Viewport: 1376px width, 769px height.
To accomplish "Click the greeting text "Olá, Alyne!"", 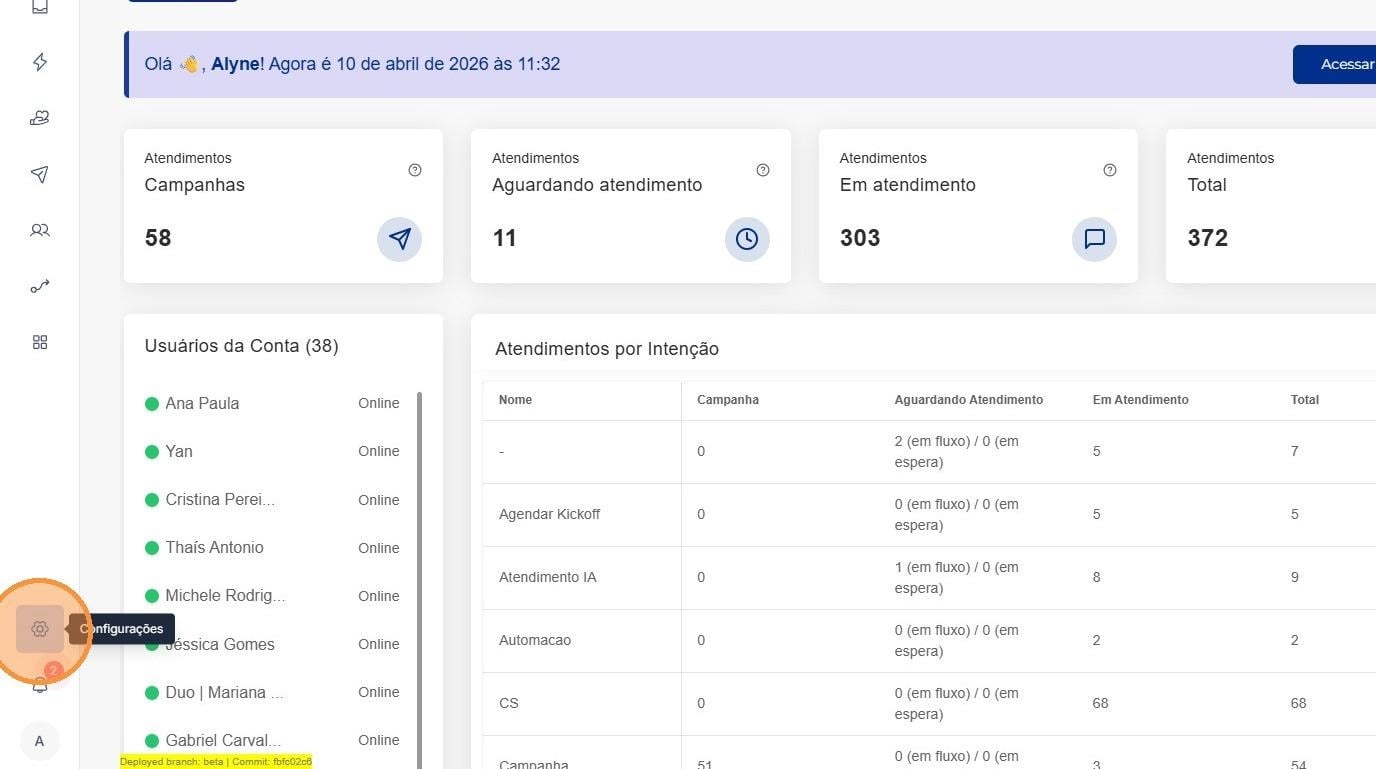I will click(x=204, y=64).
